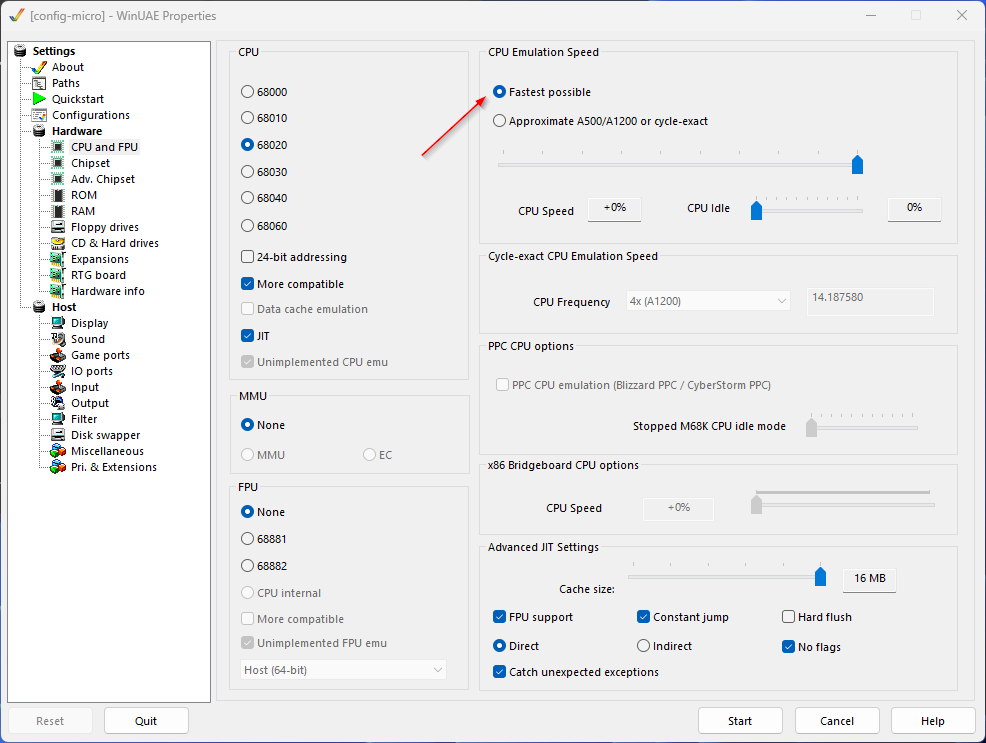Click the CPU Speed +0% value field

pos(614,209)
